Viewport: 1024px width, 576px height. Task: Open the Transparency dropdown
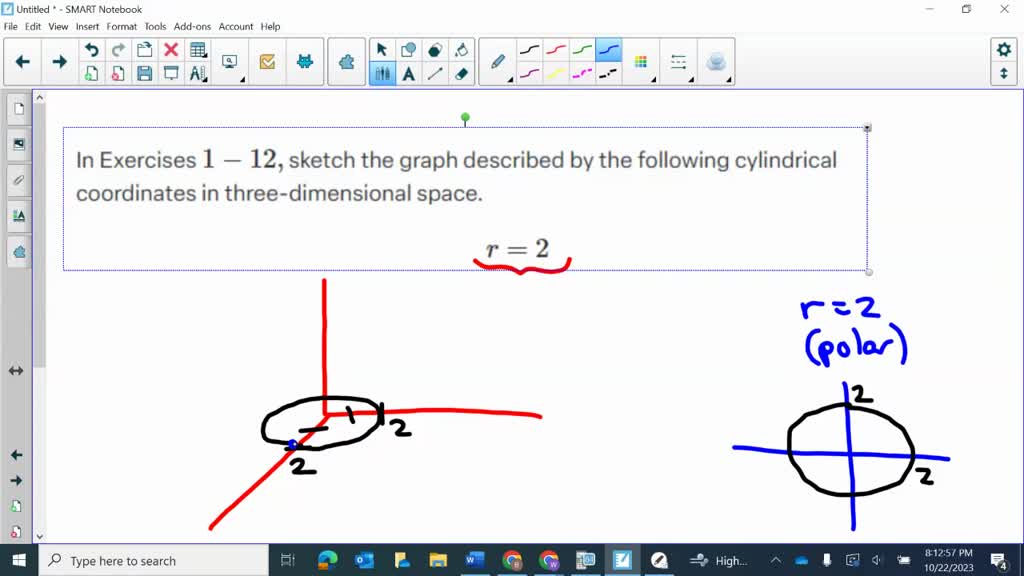tap(716, 62)
